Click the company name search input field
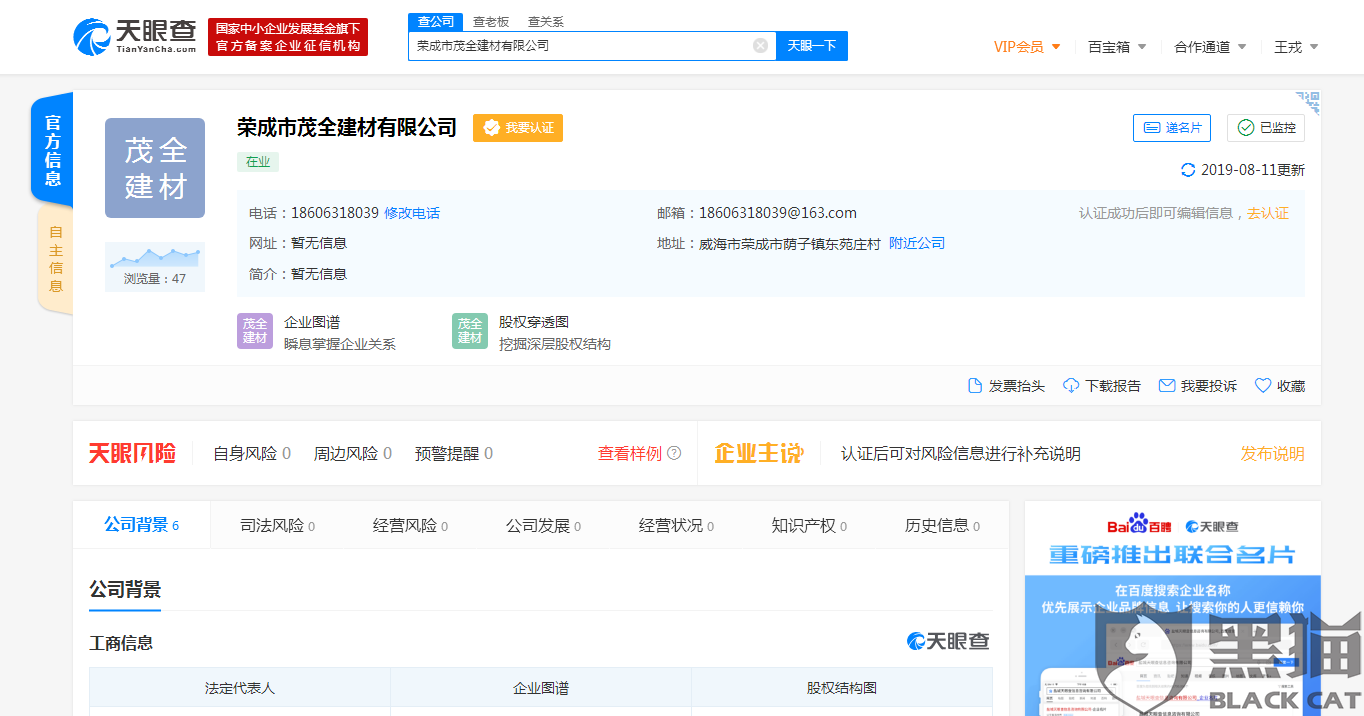The image size is (1364, 716). click(x=580, y=45)
